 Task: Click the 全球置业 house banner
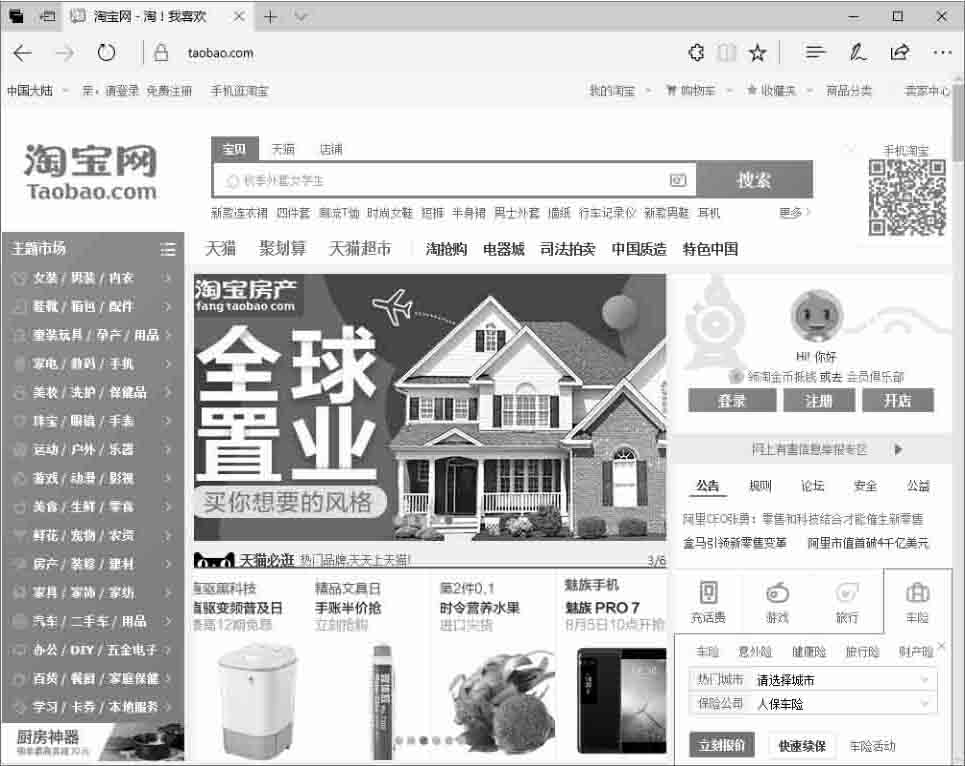coord(430,407)
